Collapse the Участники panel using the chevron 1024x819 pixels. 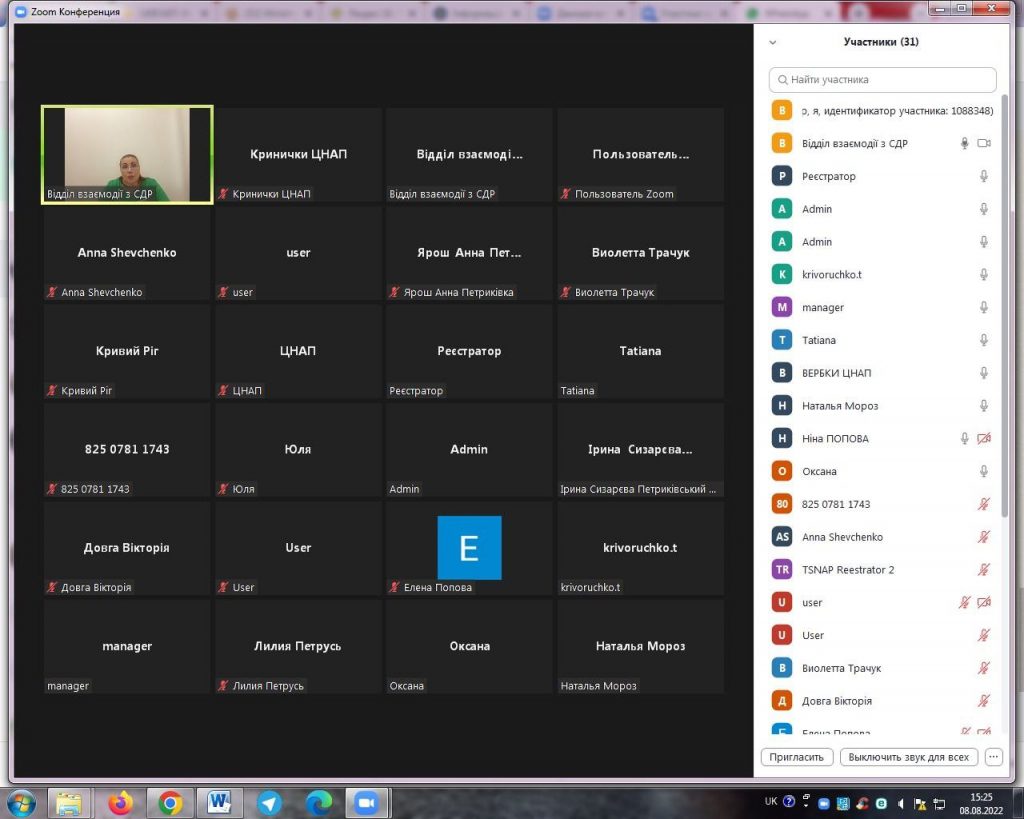click(772, 43)
